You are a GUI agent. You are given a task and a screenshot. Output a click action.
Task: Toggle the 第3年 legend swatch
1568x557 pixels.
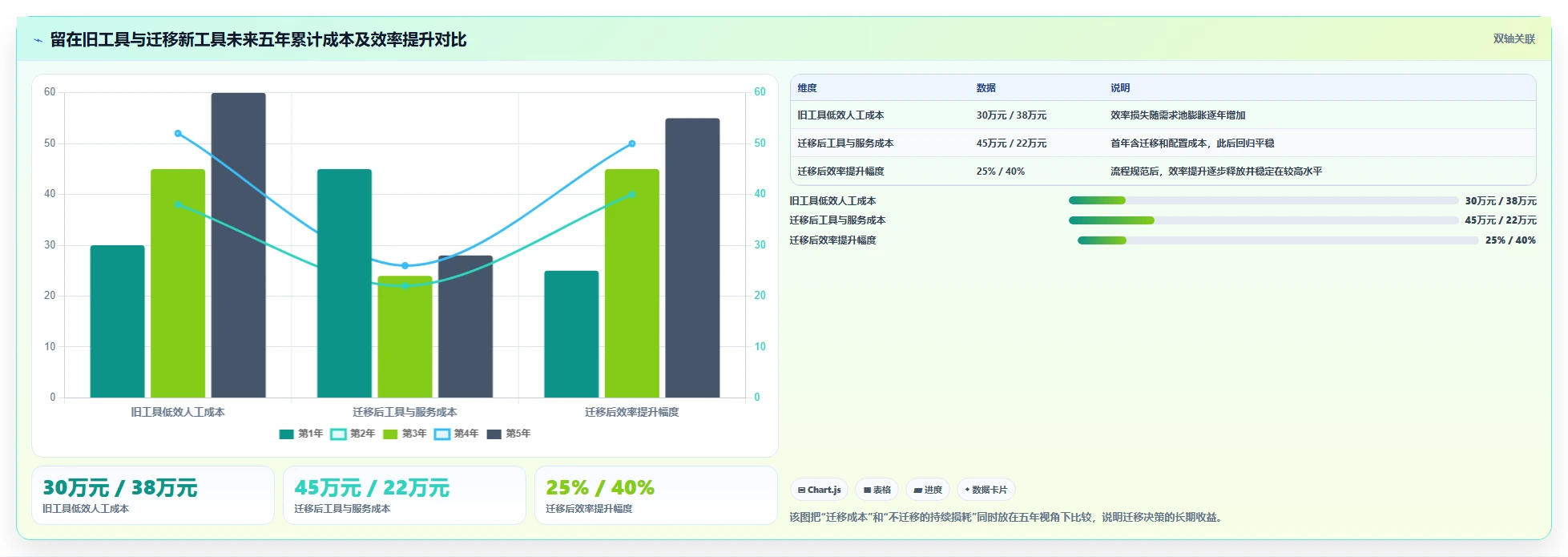[x=390, y=434]
